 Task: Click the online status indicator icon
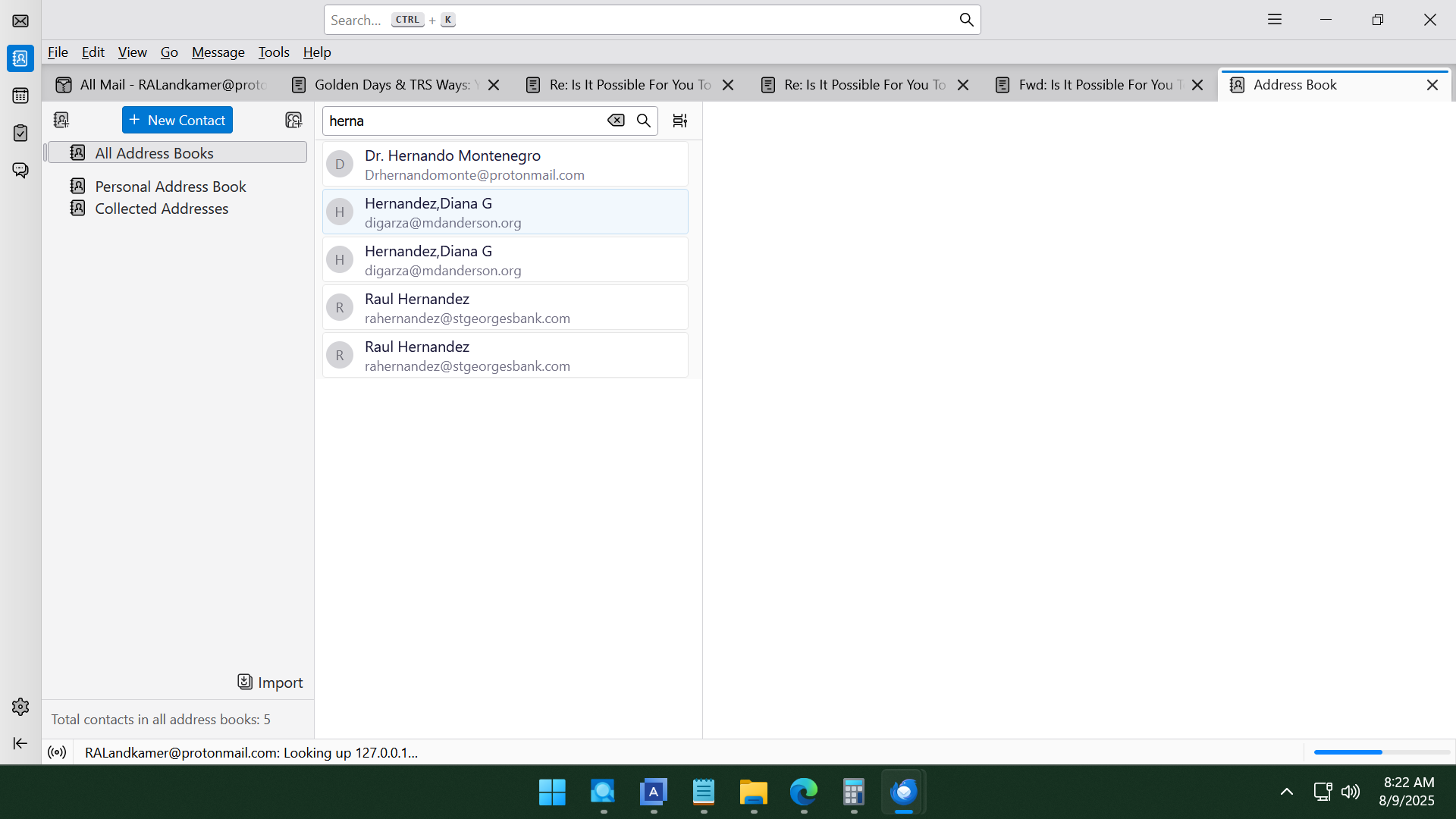point(57,752)
